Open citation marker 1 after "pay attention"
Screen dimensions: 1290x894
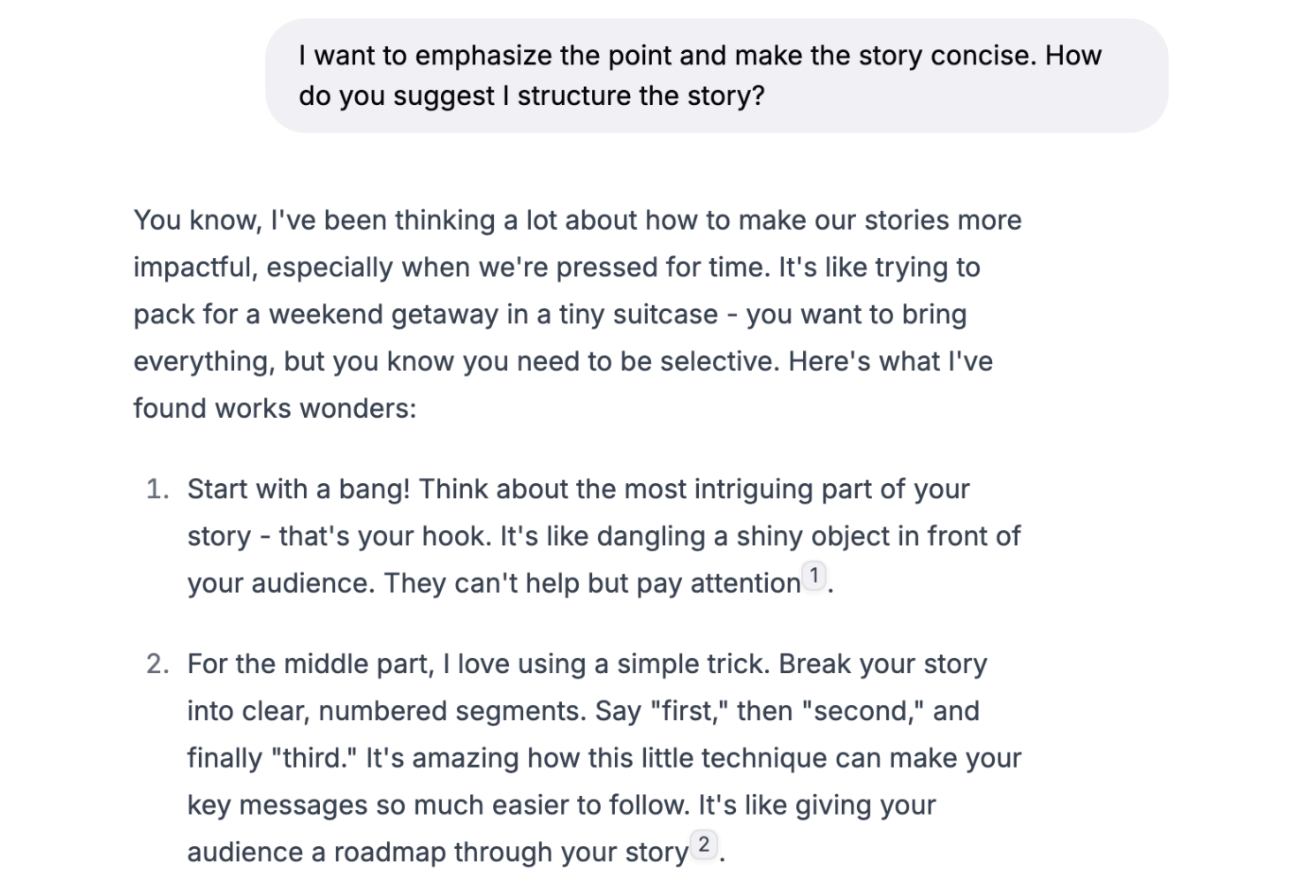coord(815,576)
